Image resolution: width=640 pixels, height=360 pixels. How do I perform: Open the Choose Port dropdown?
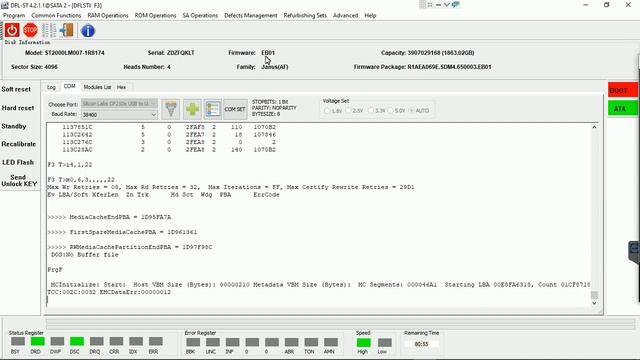pyautogui.click(x=119, y=104)
